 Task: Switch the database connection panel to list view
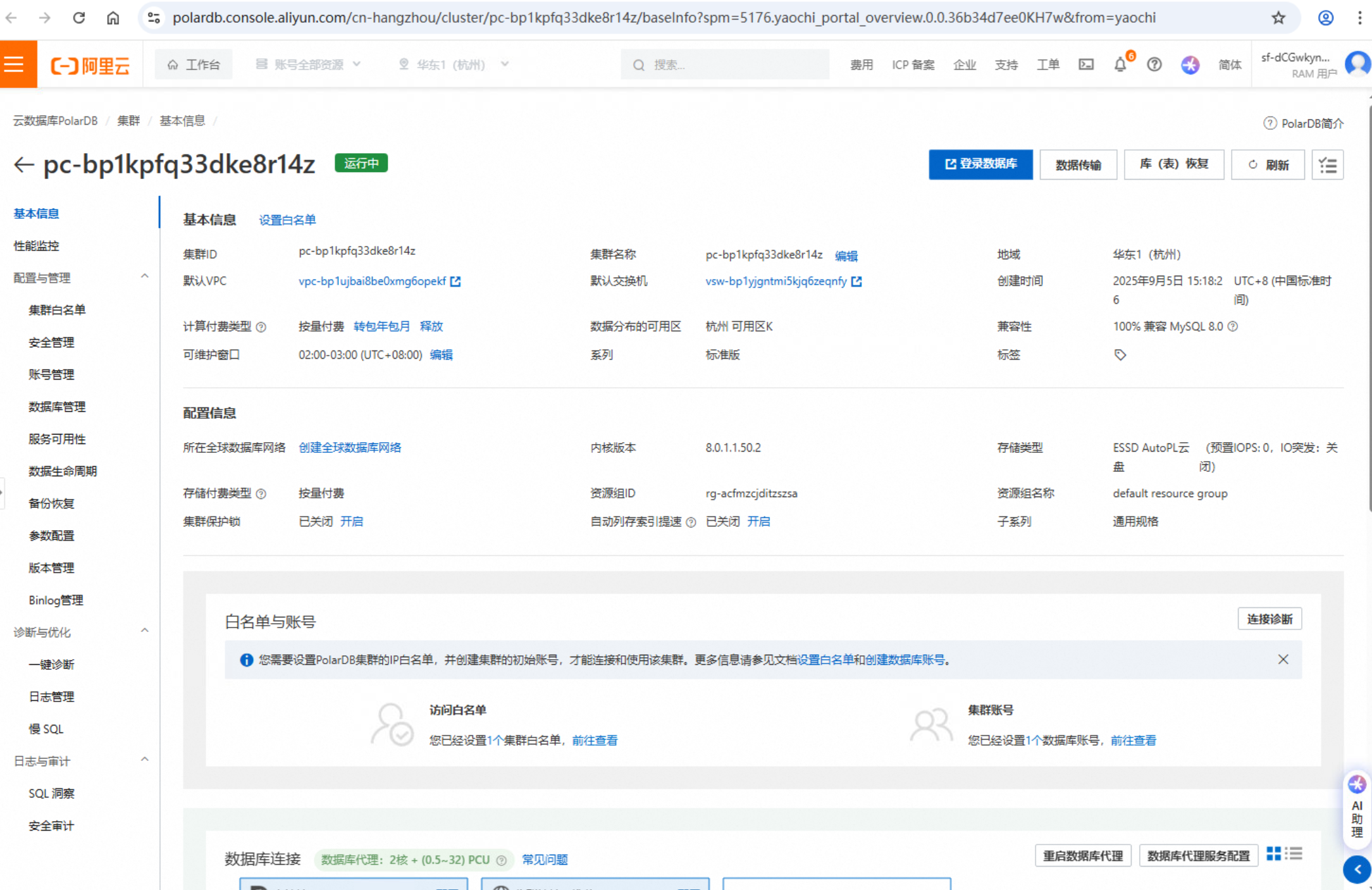[x=1295, y=853]
